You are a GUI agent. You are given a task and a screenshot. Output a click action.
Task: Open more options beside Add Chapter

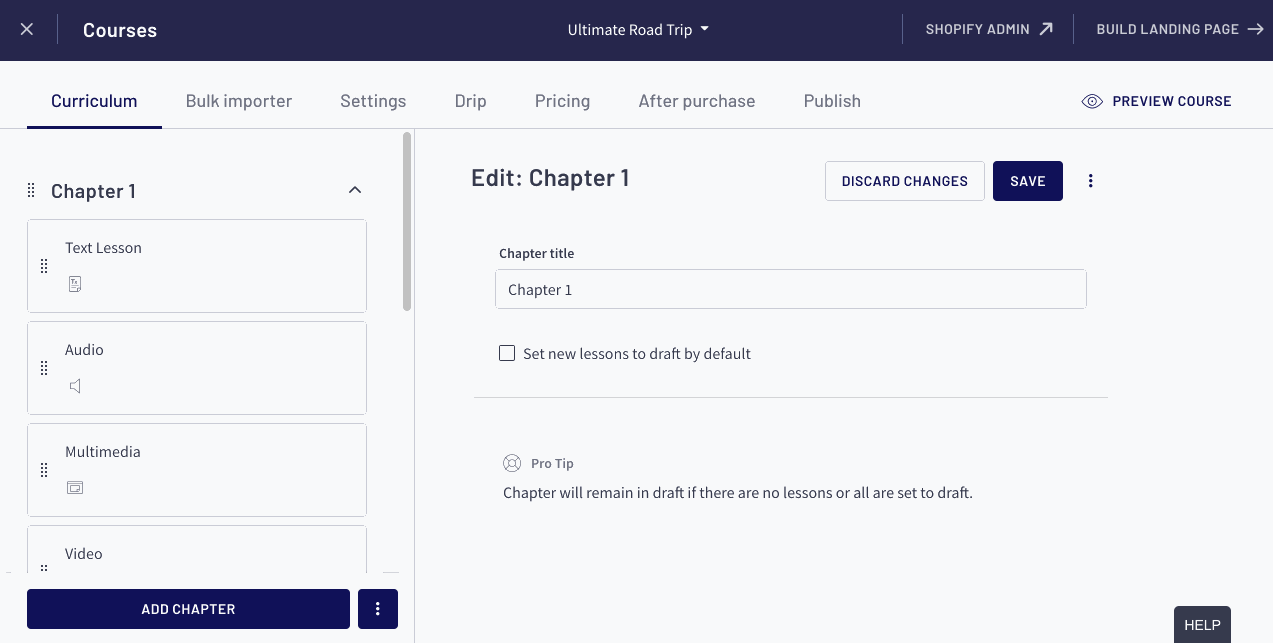[378, 609]
